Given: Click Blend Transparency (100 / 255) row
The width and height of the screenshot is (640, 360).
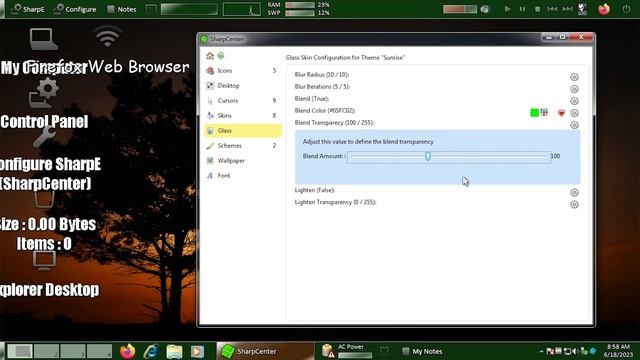Looking at the screenshot, I should 334,122.
